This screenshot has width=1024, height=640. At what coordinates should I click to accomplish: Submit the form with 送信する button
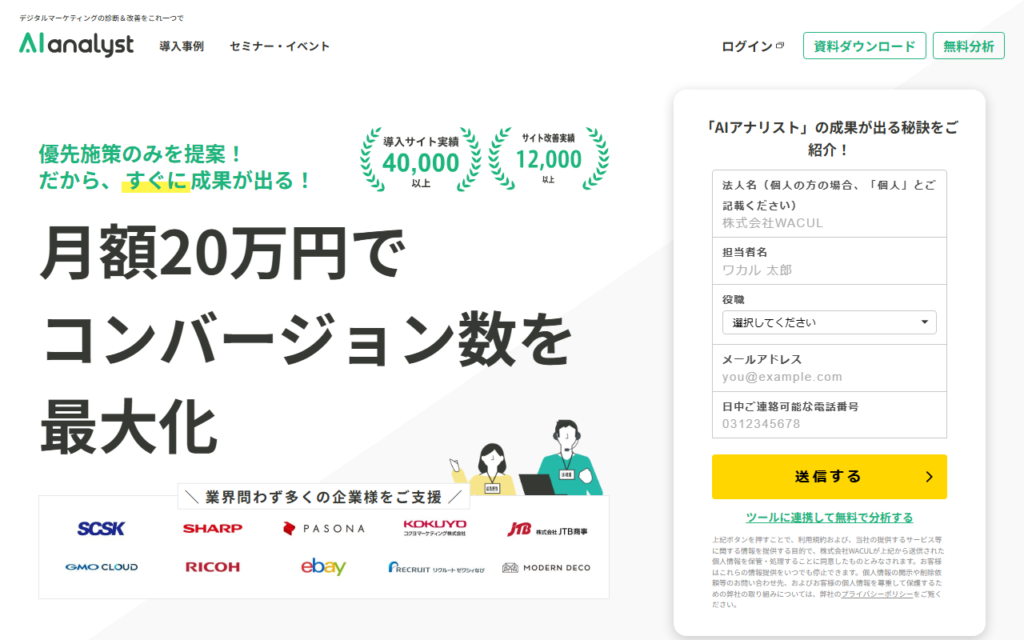[x=829, y=477]
